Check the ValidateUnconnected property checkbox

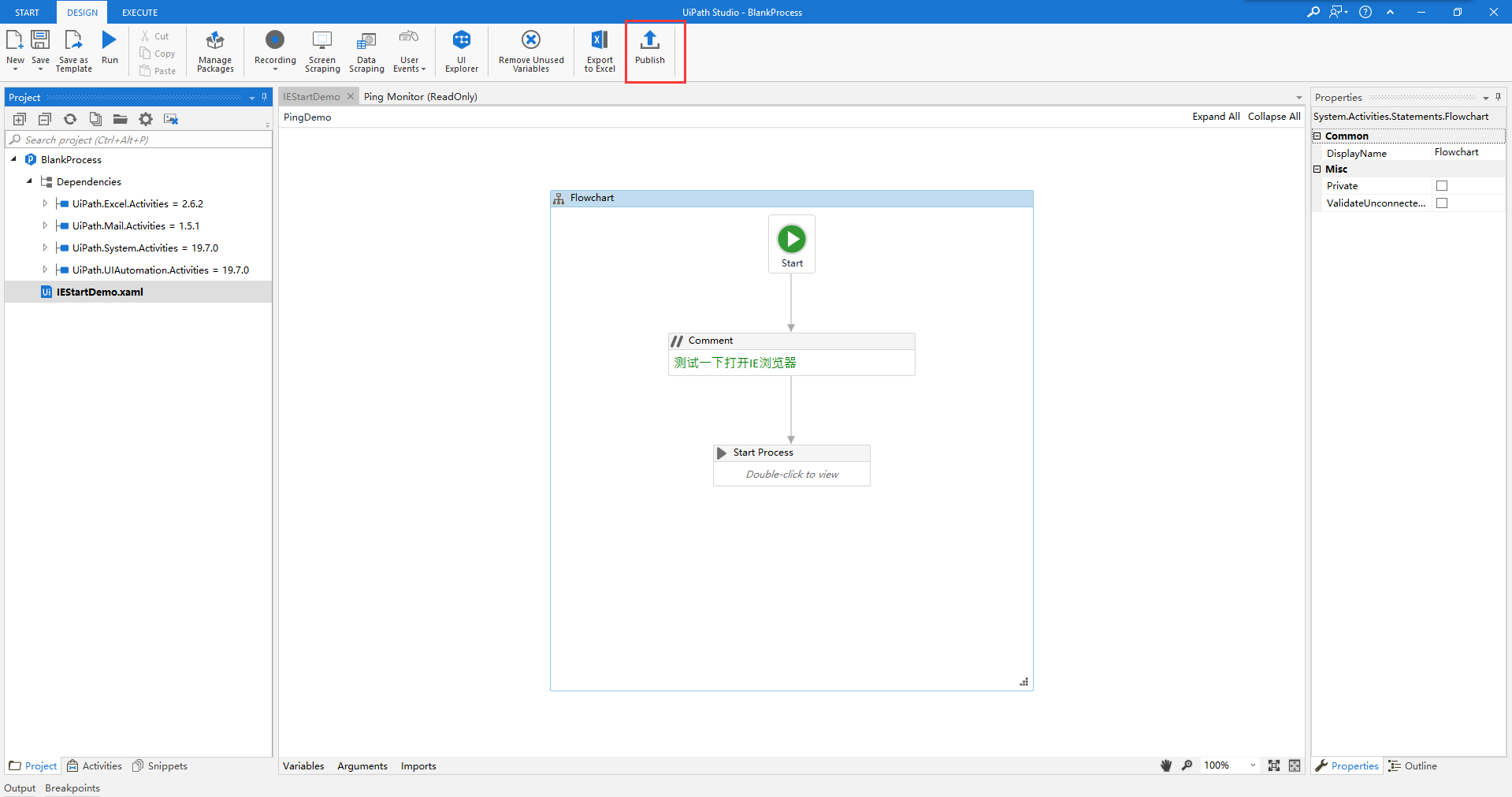pos(1442,203)
